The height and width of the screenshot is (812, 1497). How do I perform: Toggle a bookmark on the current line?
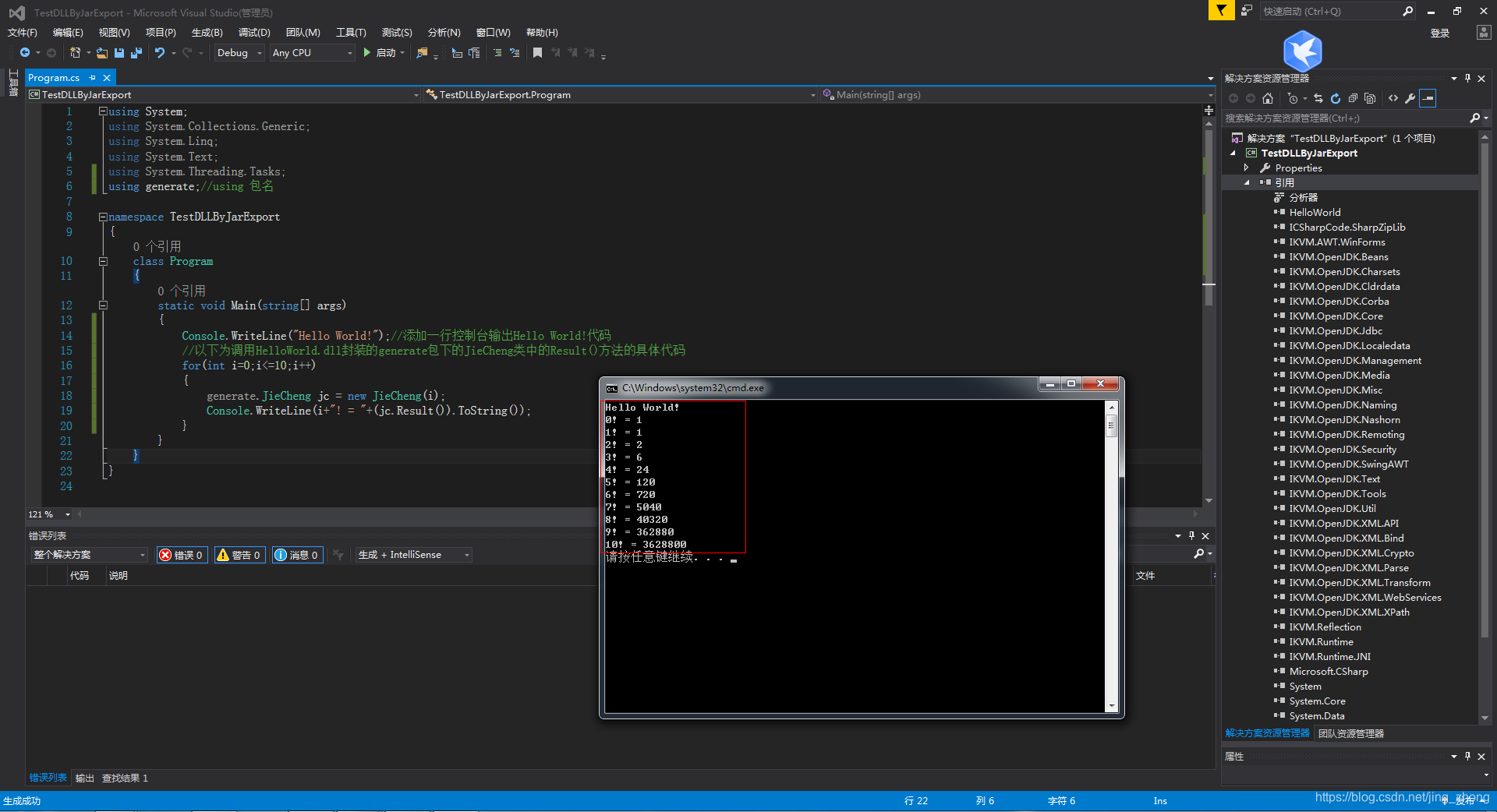(x=537, y=53)
